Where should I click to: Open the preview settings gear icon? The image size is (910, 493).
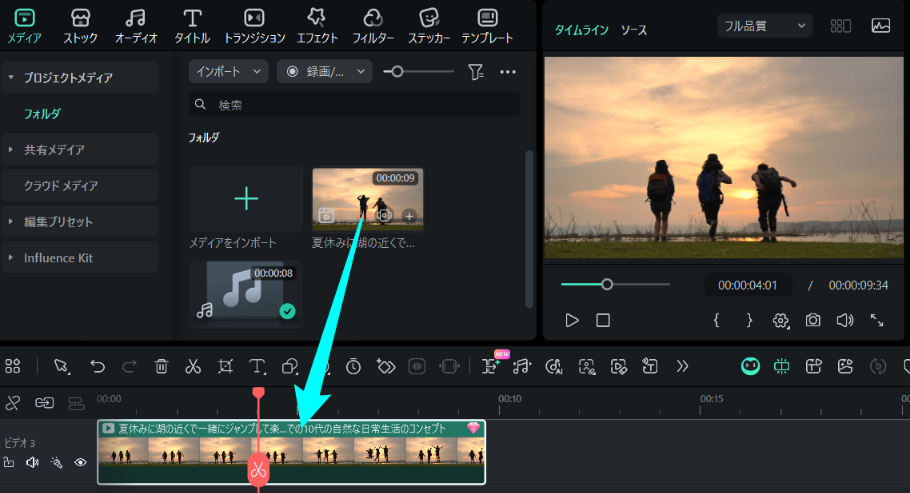[781, 321]
